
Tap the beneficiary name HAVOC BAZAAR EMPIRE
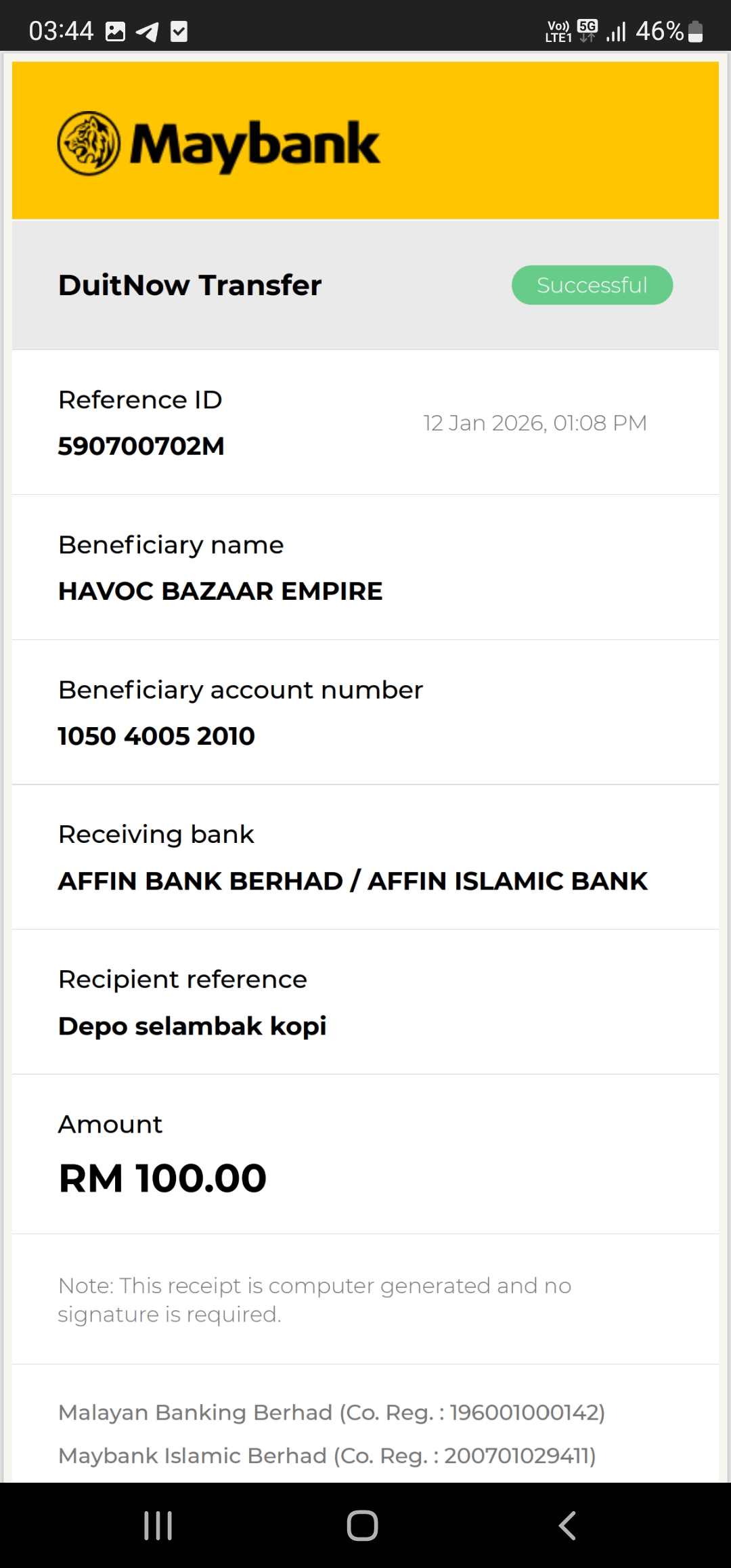(220, 591)
